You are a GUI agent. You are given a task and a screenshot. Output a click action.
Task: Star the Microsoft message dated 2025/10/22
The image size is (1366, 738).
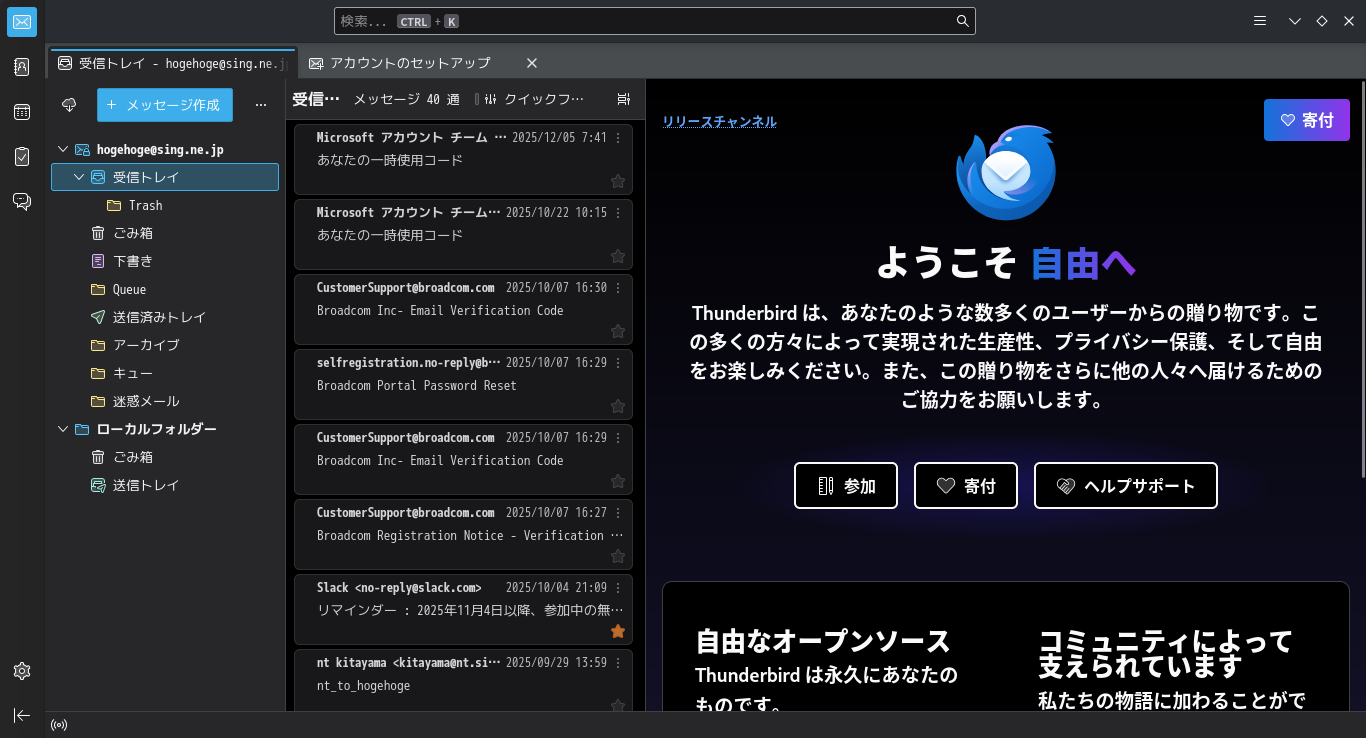(x=618, y=256)
